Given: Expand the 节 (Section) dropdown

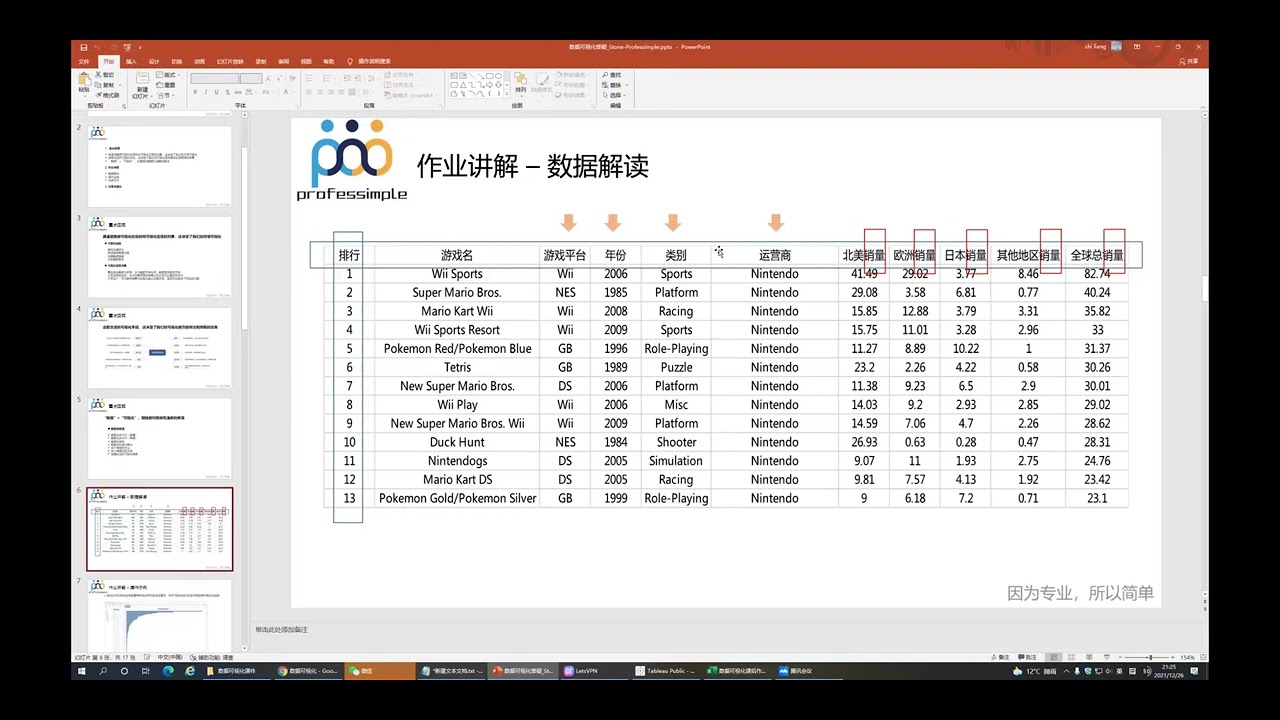Looking at the screenshot, I should pyautogui.click(x=166, y=95).
